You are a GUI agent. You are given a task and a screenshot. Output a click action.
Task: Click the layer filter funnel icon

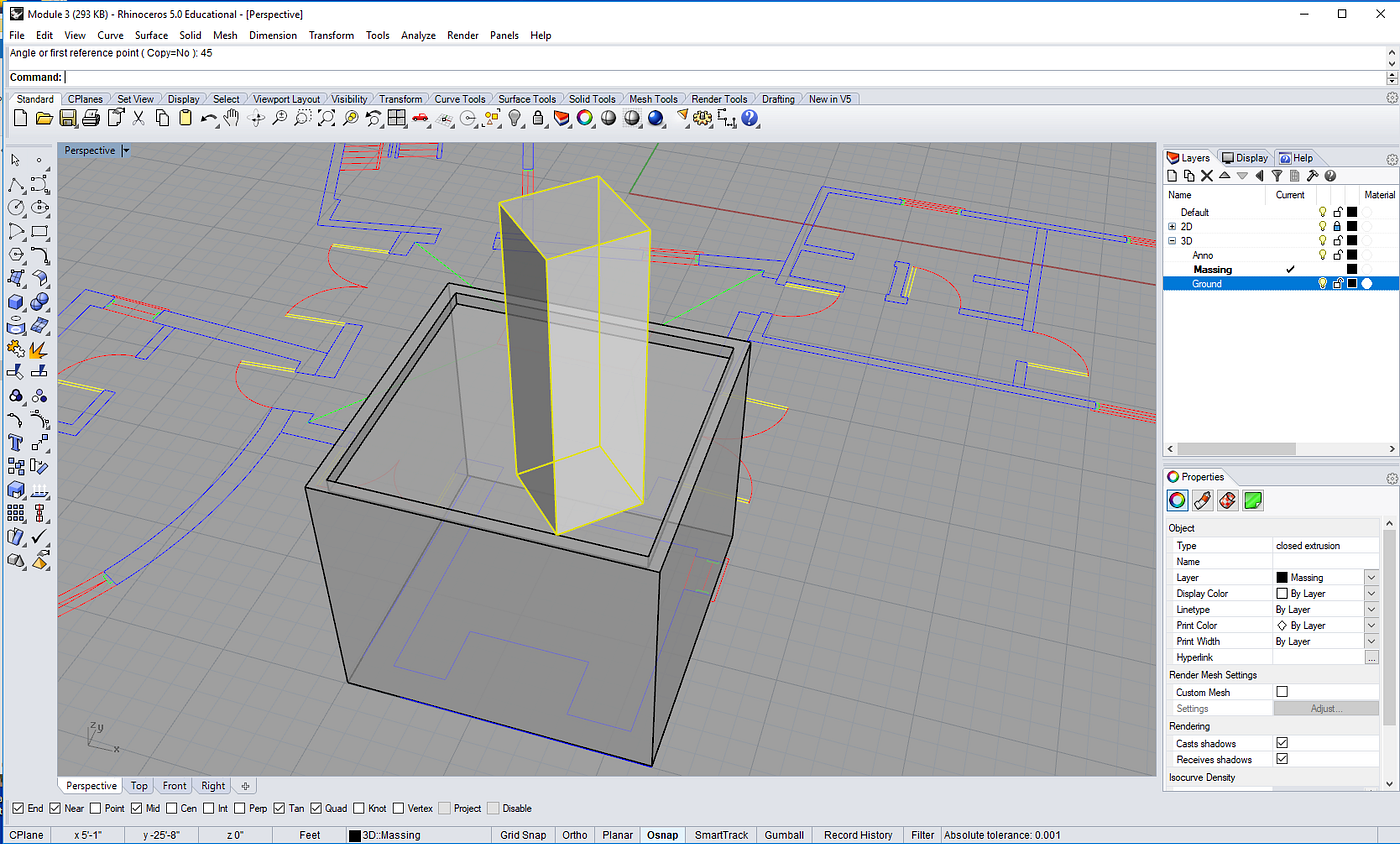(1277, 176)
